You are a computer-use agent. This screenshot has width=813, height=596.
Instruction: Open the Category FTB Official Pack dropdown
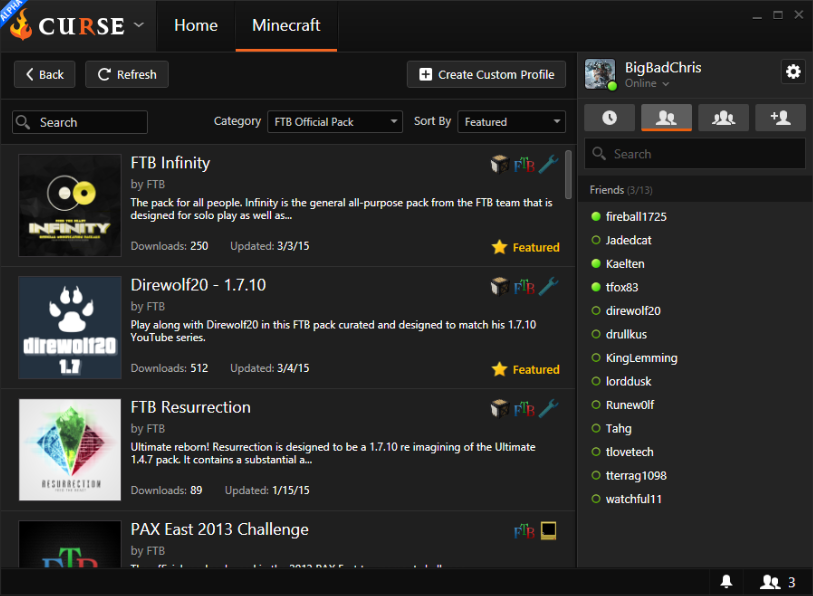pyautogui.click(x=335, y=122)
